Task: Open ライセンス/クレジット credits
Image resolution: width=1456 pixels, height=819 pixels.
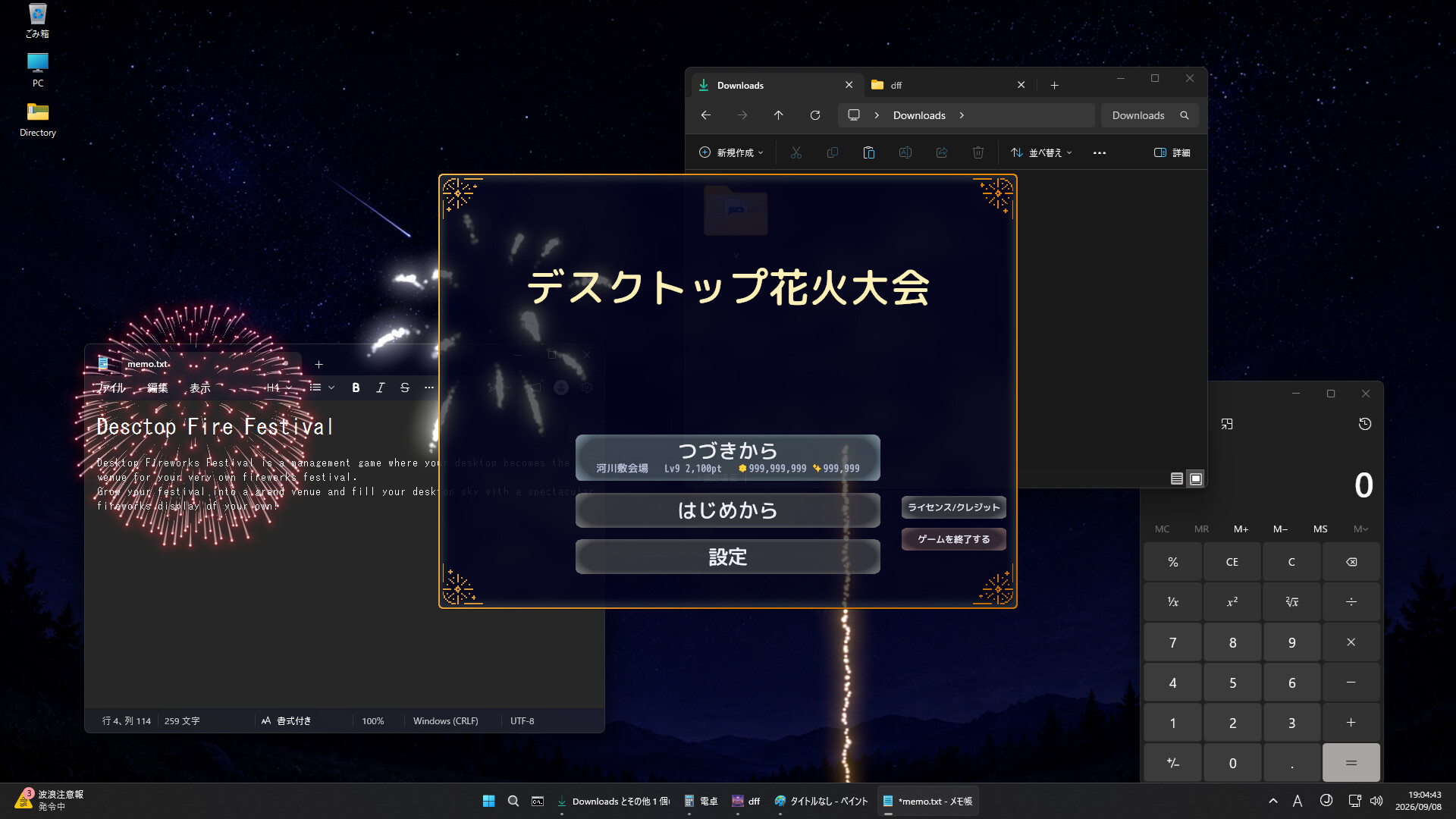Action: pos(953,507)
